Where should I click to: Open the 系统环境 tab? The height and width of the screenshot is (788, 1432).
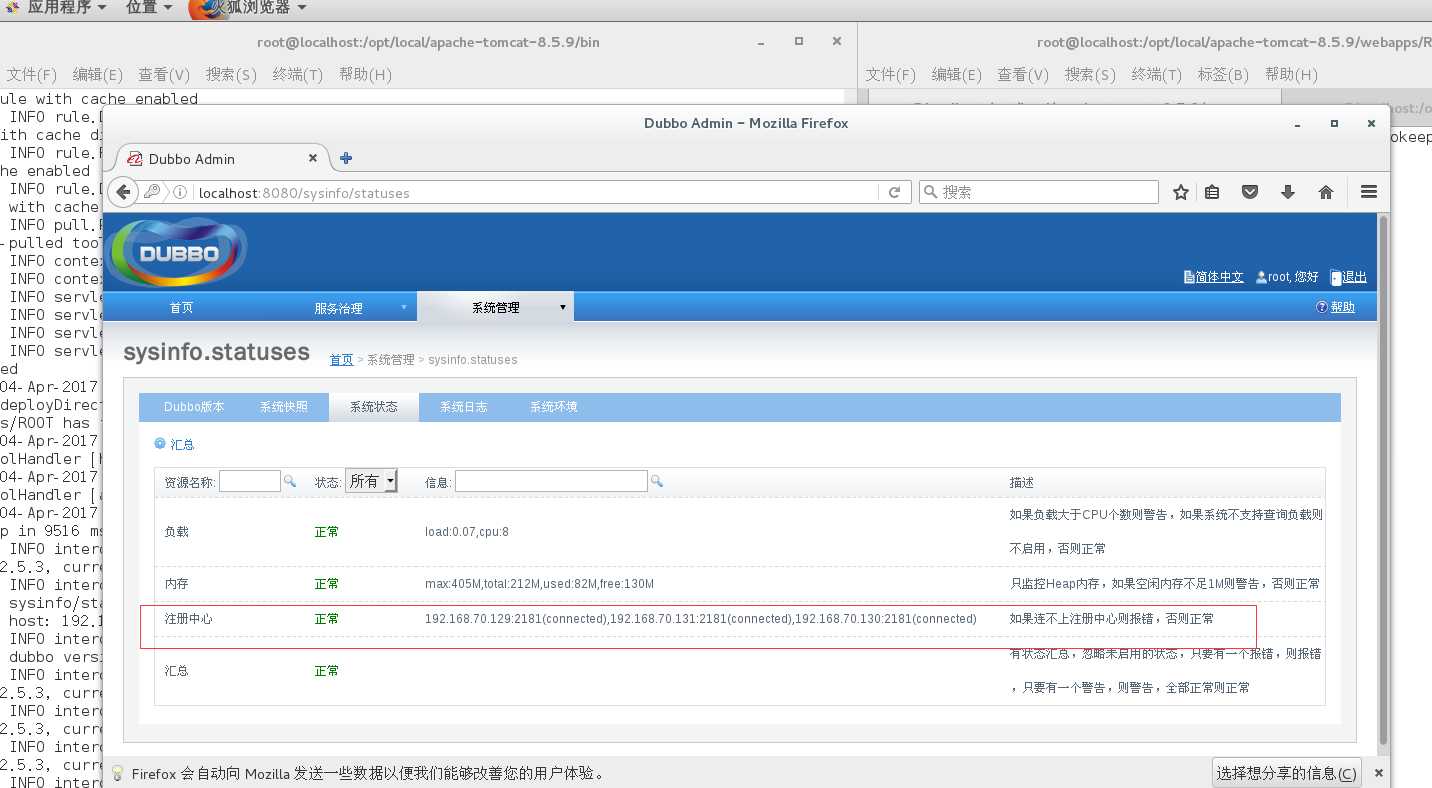tap(553, 407)
